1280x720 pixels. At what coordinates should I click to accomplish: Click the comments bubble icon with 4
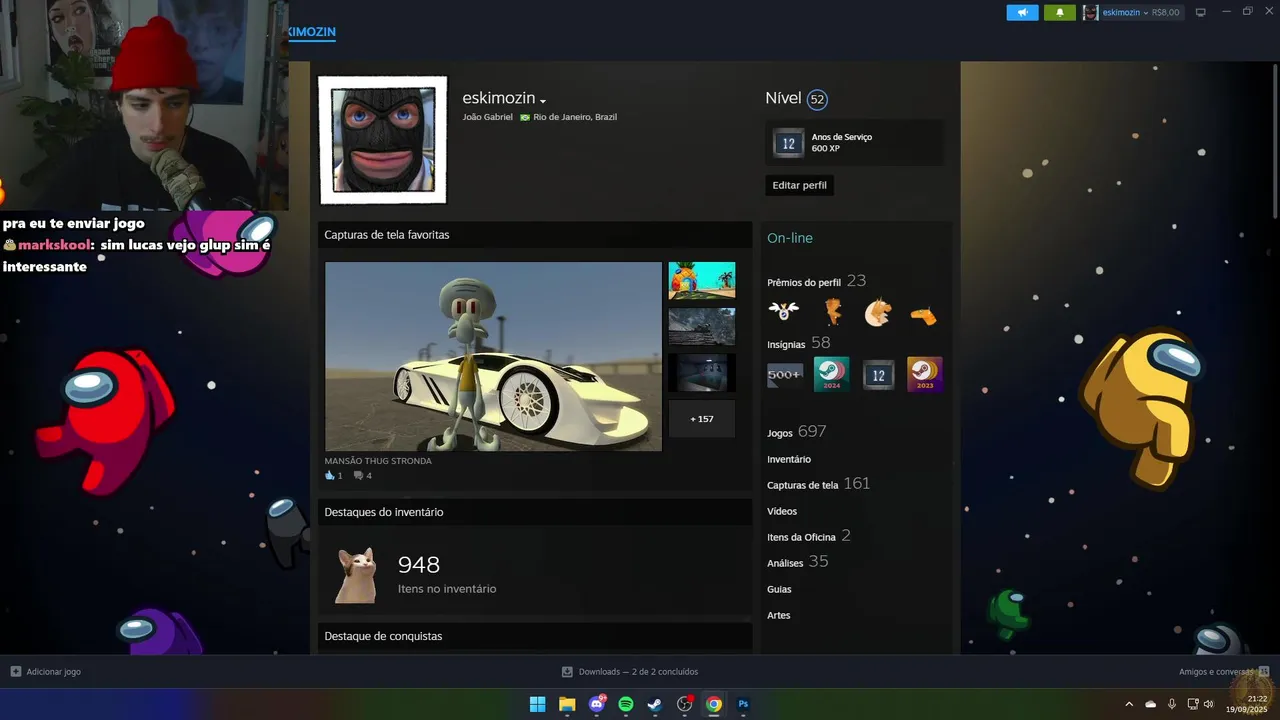pyautogui.click(x=358, y=475)
